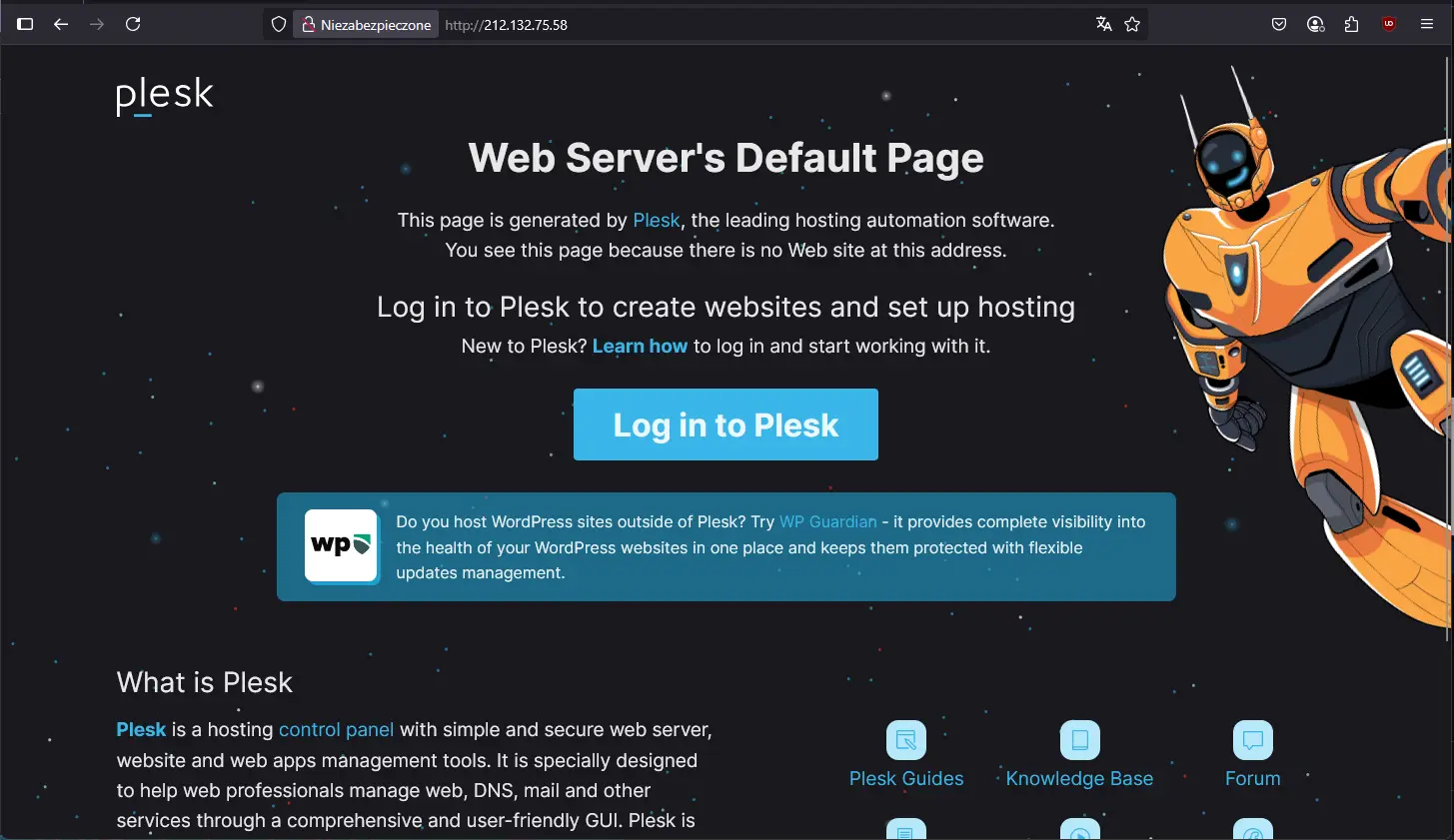The width and height of the screenshot is (1454, 840).
Task: Click the control panel hyperlink
Action: pyautogui.click(x=336, y=730)
